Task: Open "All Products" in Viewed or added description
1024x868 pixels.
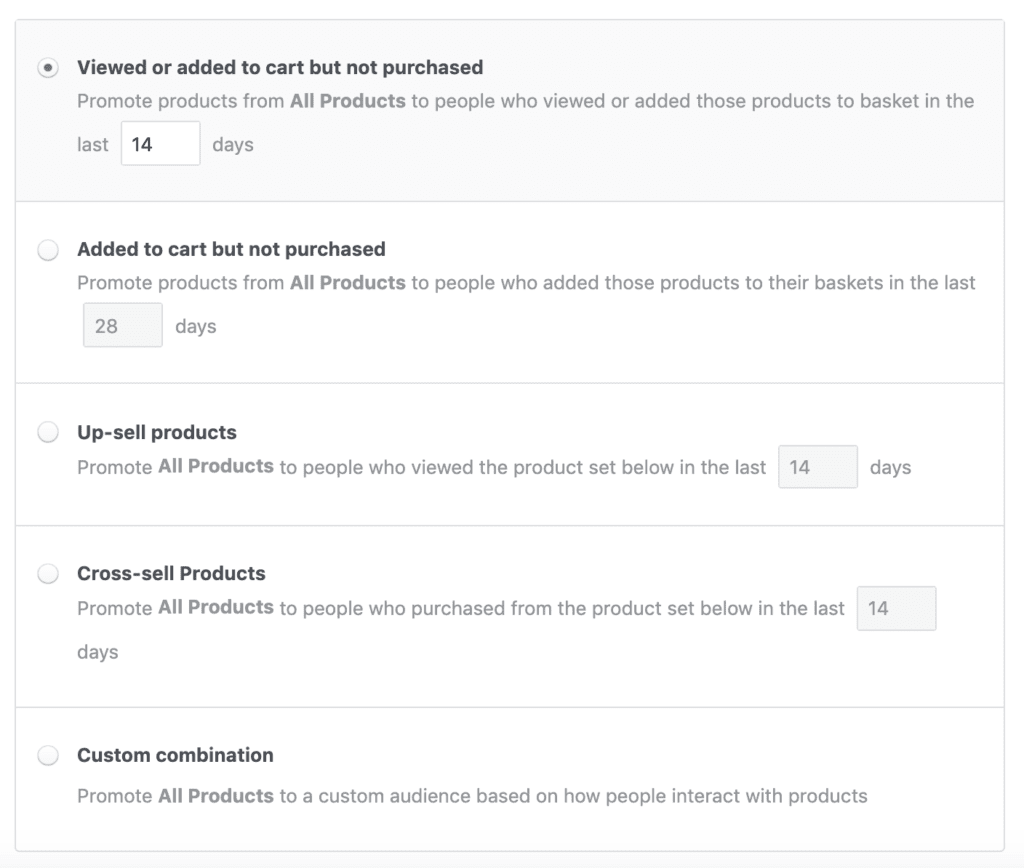Action: coord(347,100)
